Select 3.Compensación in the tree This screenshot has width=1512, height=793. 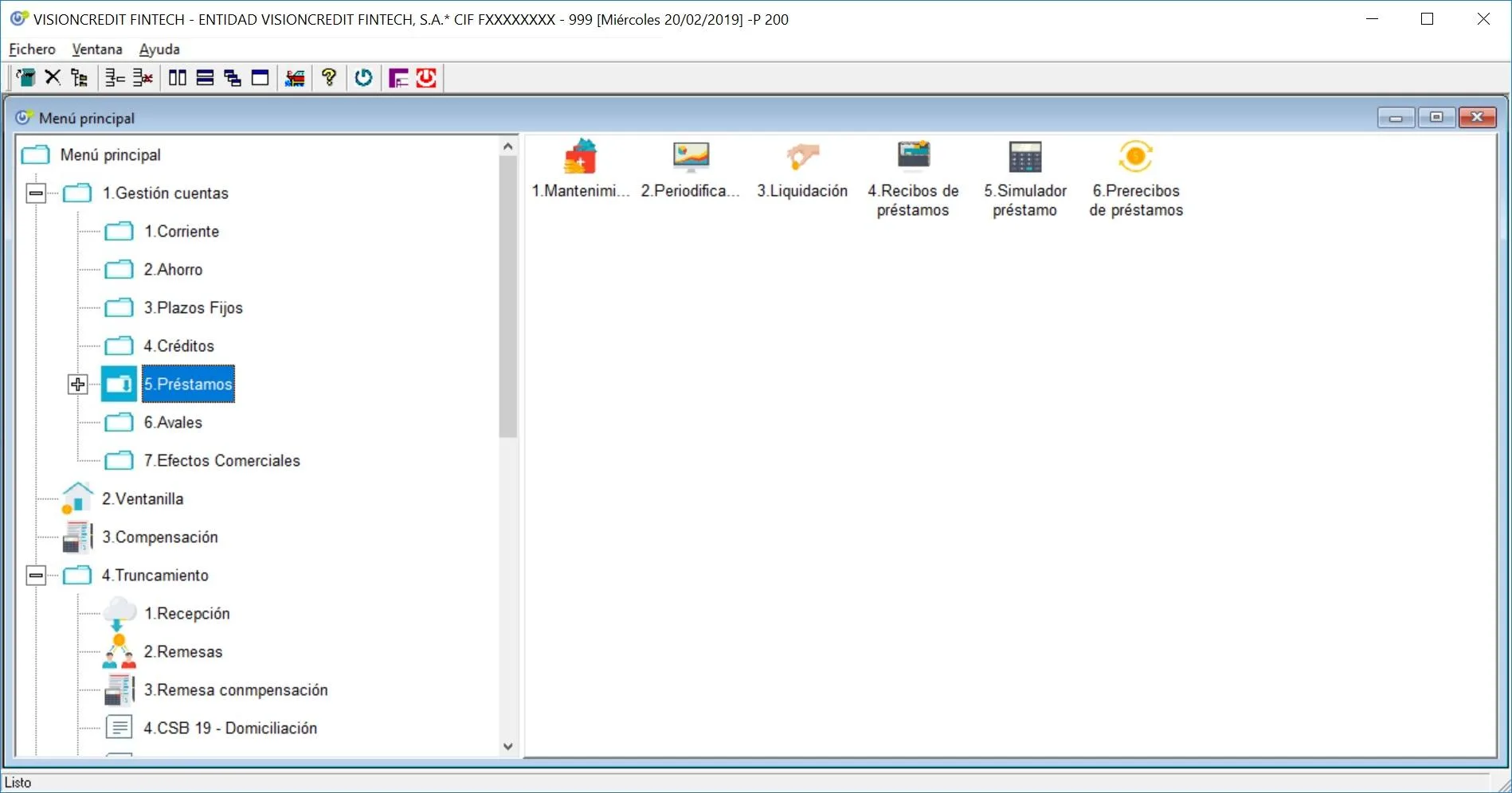(x=159, y=537)
